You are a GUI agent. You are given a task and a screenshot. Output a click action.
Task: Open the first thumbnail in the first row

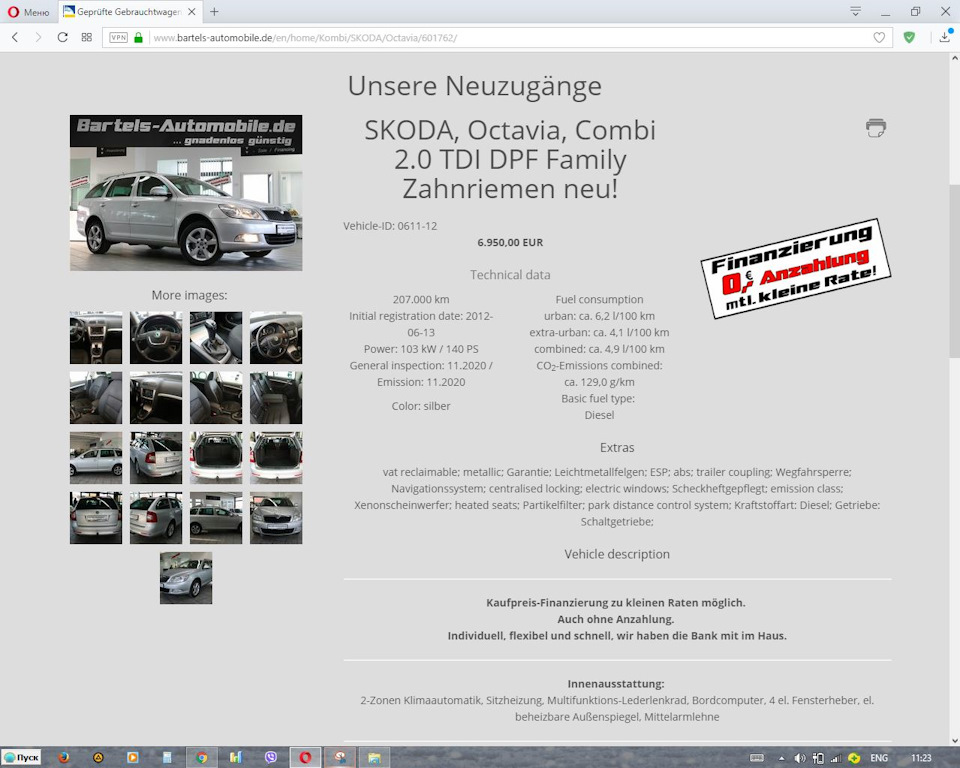(x=96, y=337)
